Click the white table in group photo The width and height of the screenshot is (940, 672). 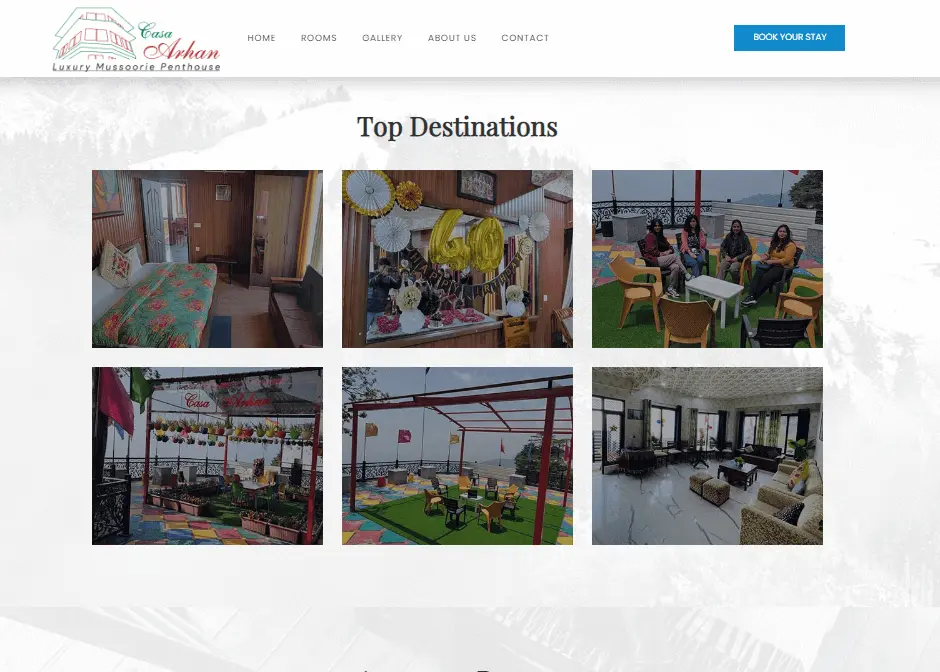tap(715, 295)
